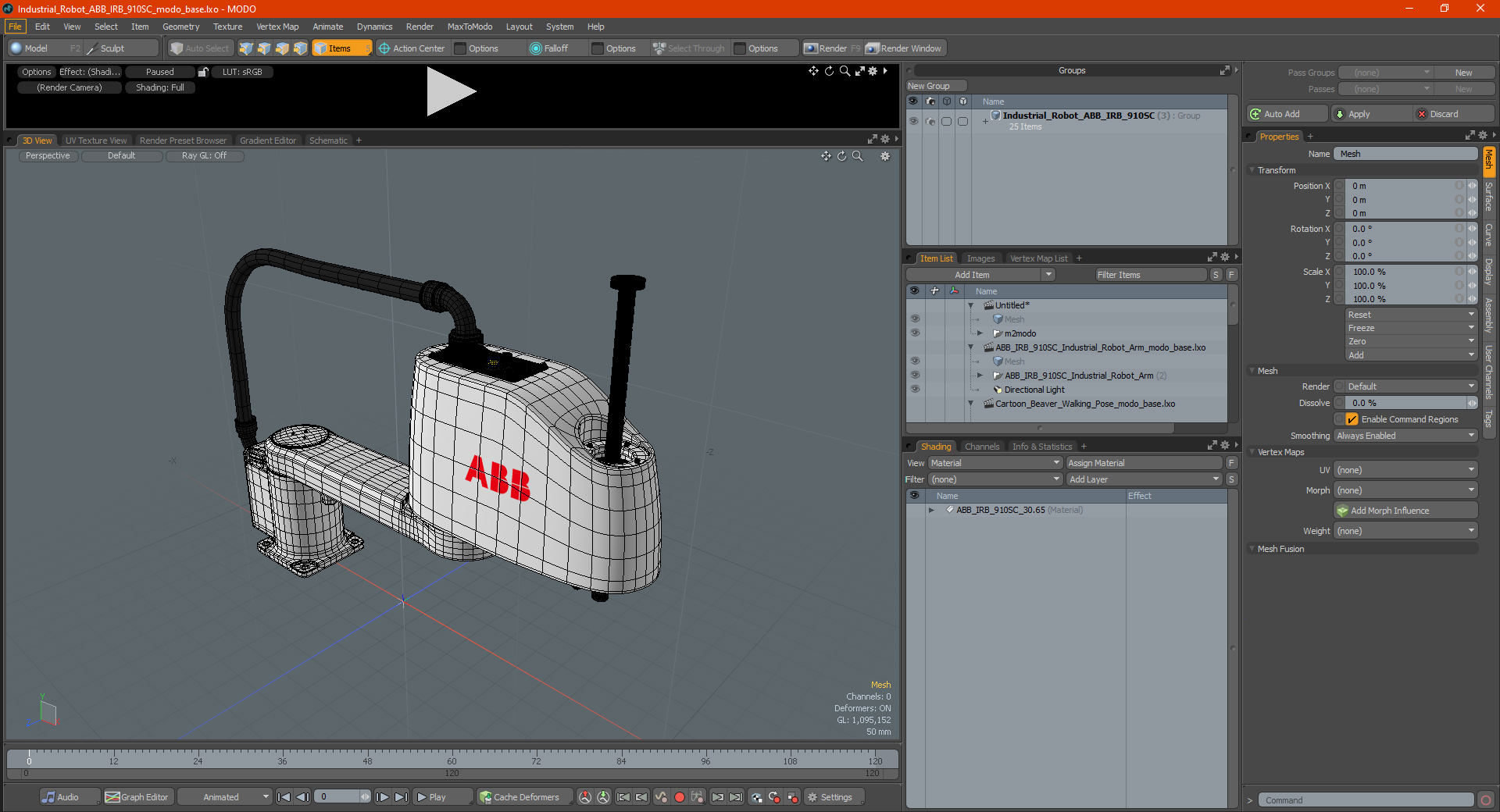Go to first frame in timeline

pos(284,797)
